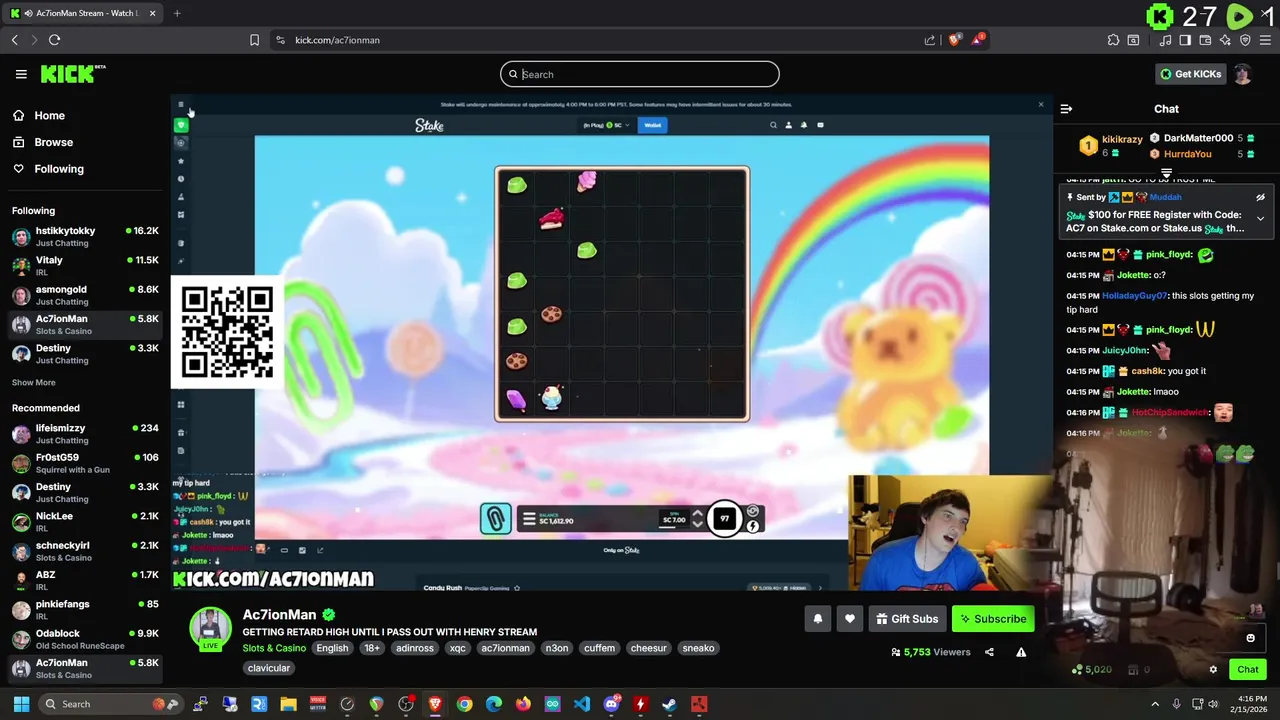Select the clavicular tag
The image size is (1280, 720).
pyautogui.click(x=268, y=668)
